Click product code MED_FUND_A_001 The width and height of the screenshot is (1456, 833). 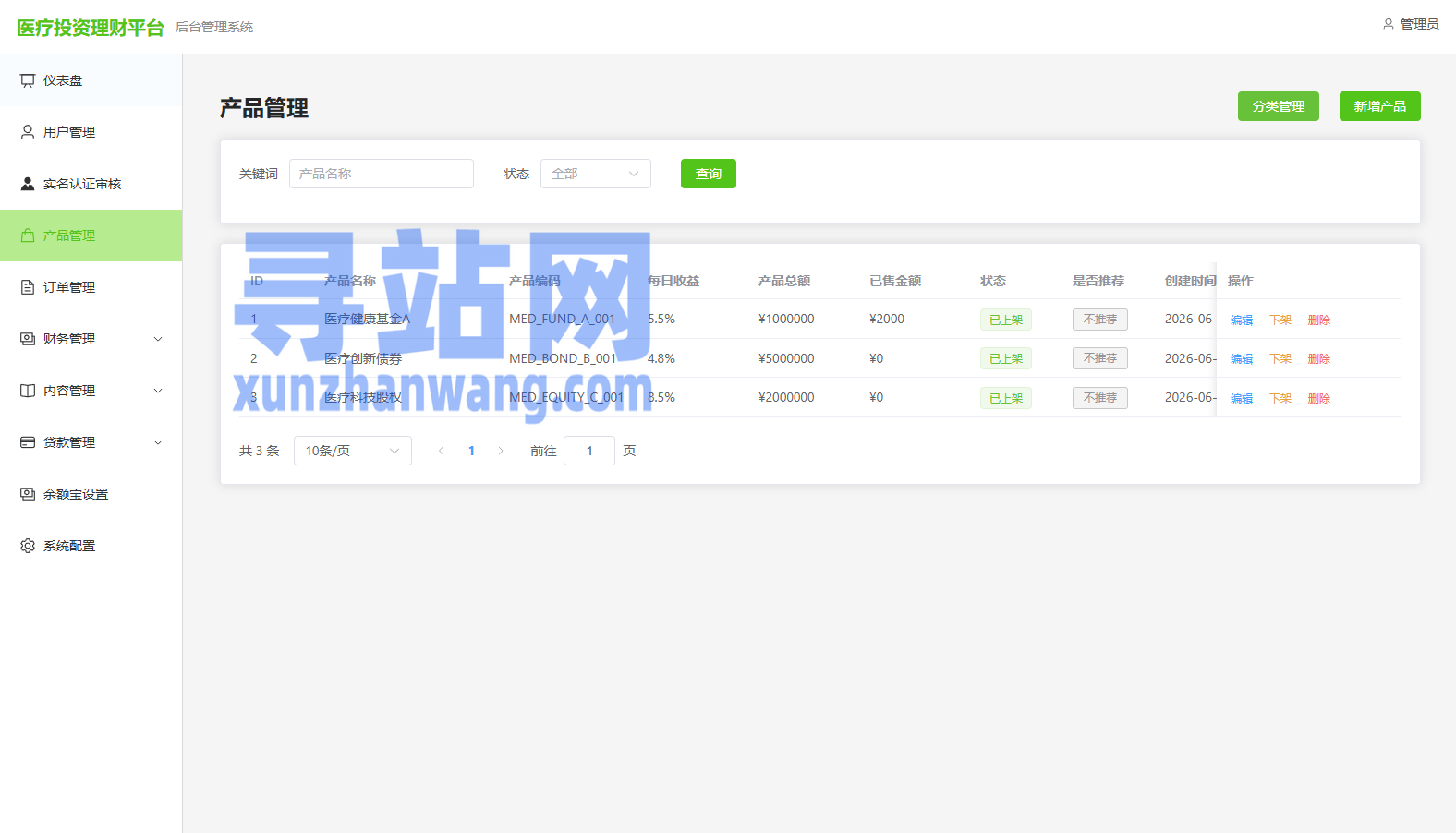(x=562, y=319)
